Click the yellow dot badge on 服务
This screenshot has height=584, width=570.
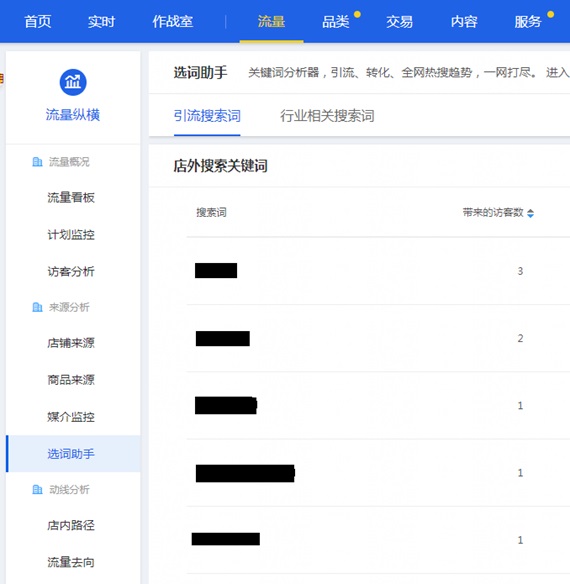pyautogui.click(x=550, y=15)
